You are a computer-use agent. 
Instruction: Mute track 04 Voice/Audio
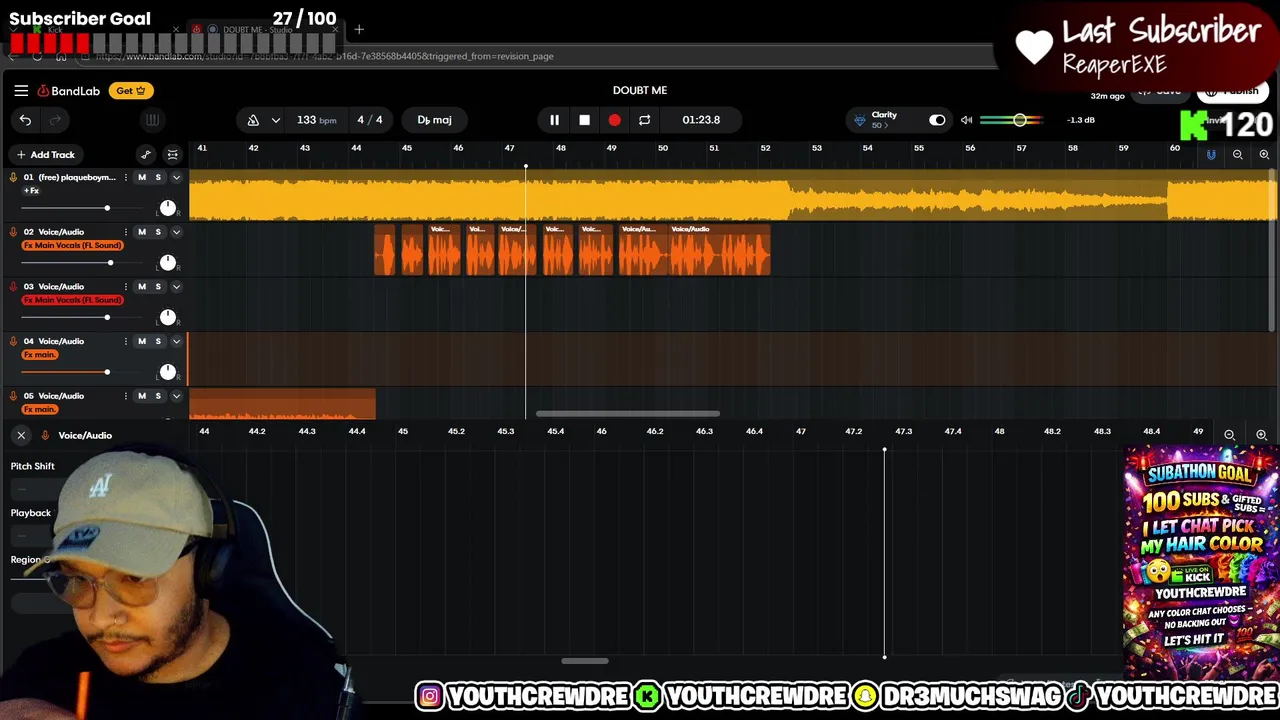[x=142, y=341]
